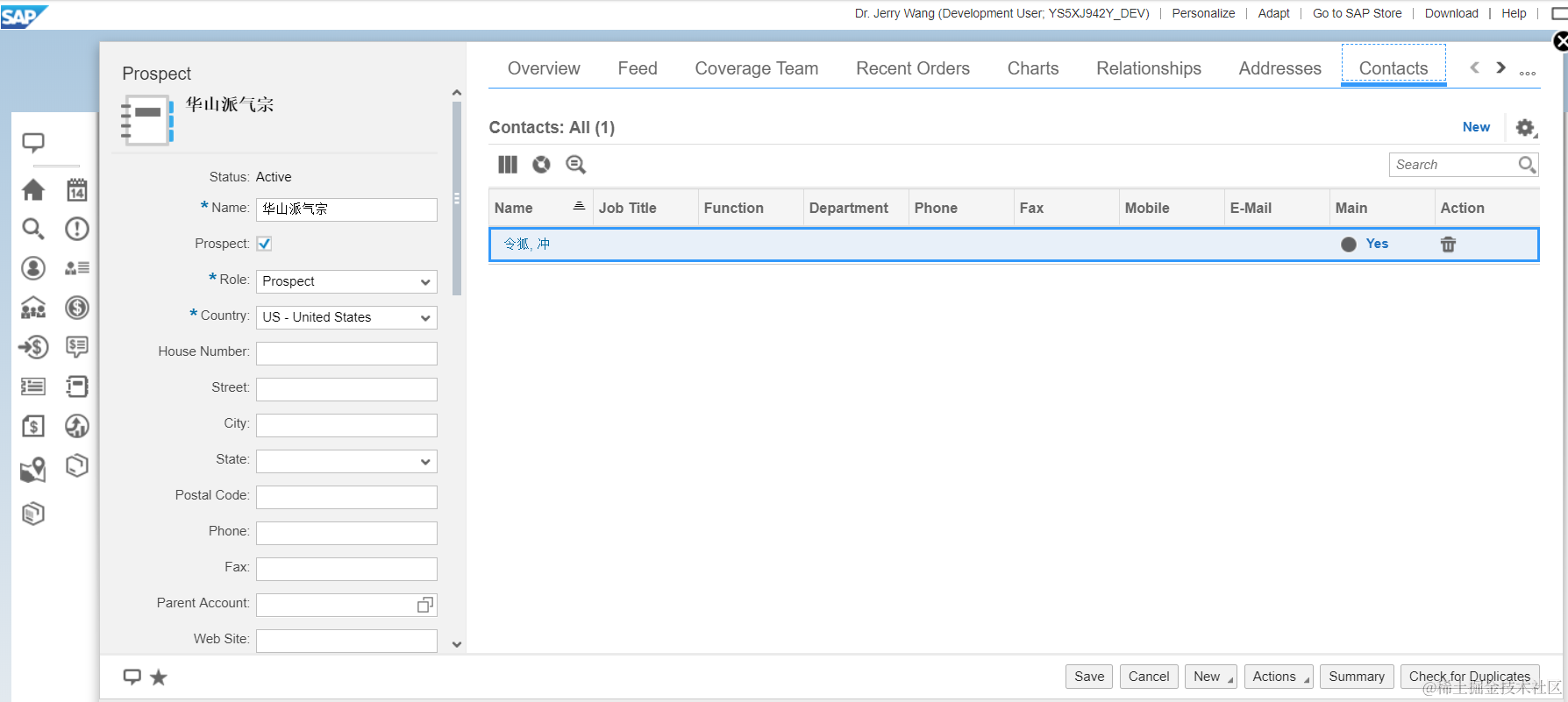
Task: Open contacts list settings gear
Action: coord(1526,128)
